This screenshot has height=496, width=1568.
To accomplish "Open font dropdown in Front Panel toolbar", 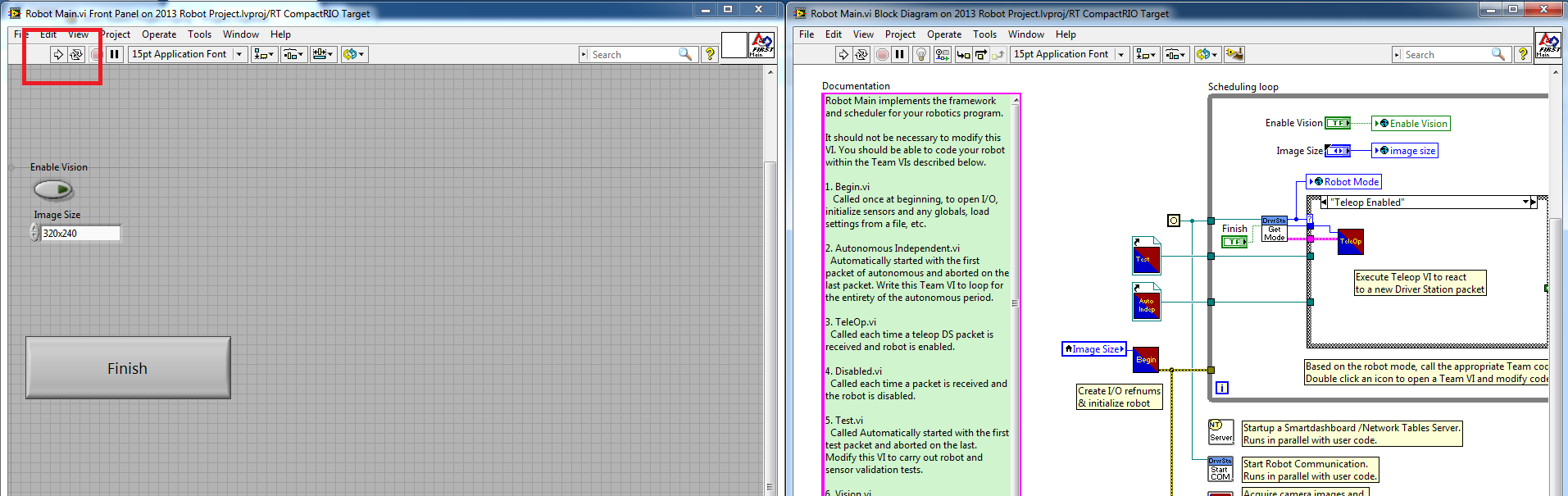I will (x=239, y=54).
